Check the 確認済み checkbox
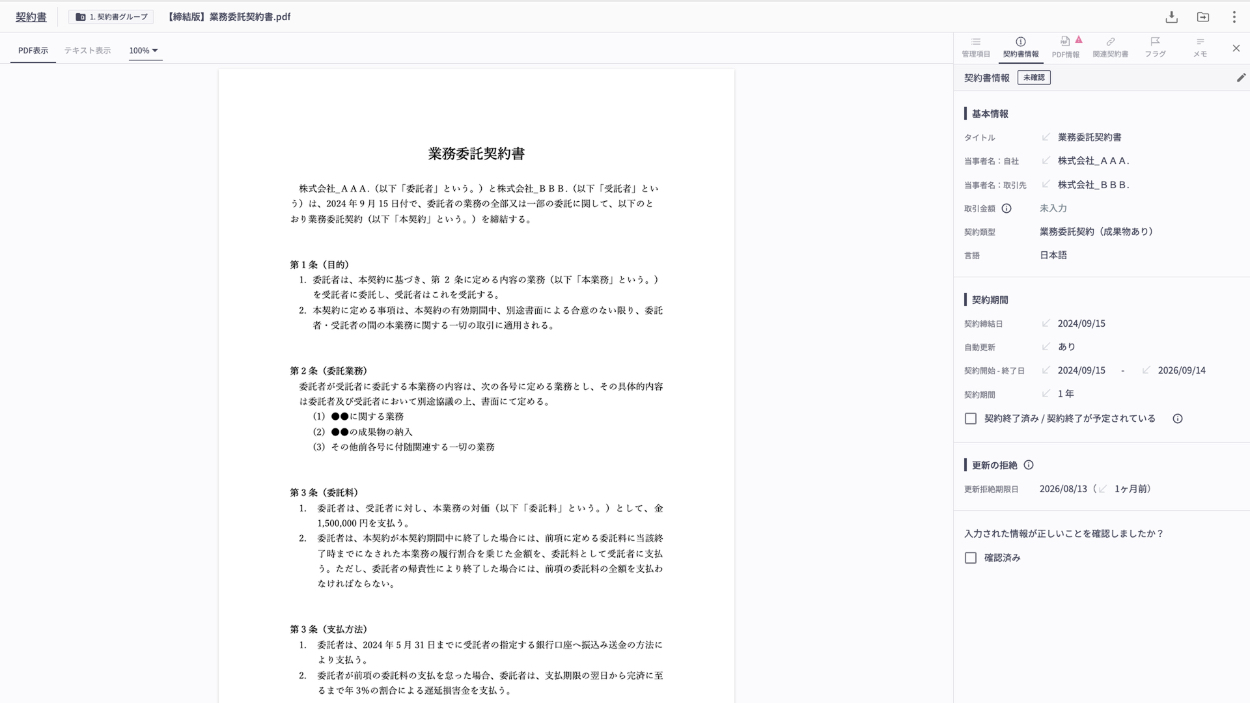1250x703 pixels. pyautogui.click(x=970, y=558)
